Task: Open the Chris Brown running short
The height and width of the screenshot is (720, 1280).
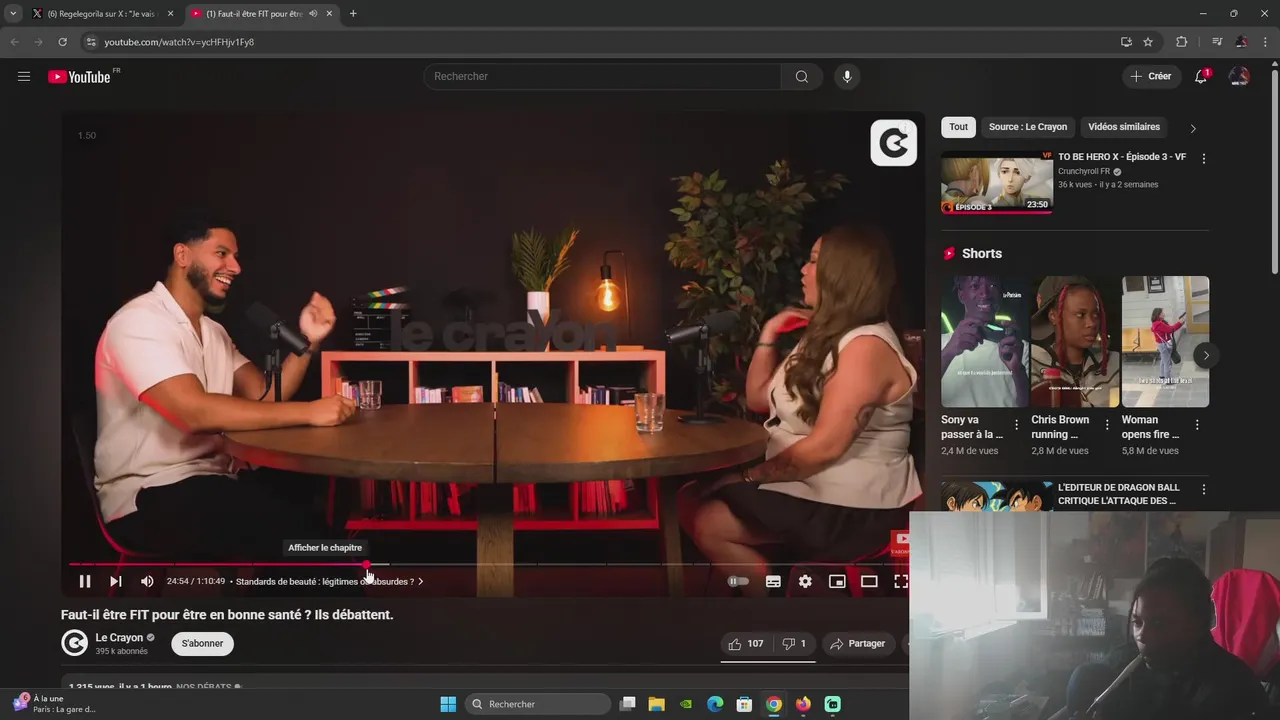Action: (1075, 341)
